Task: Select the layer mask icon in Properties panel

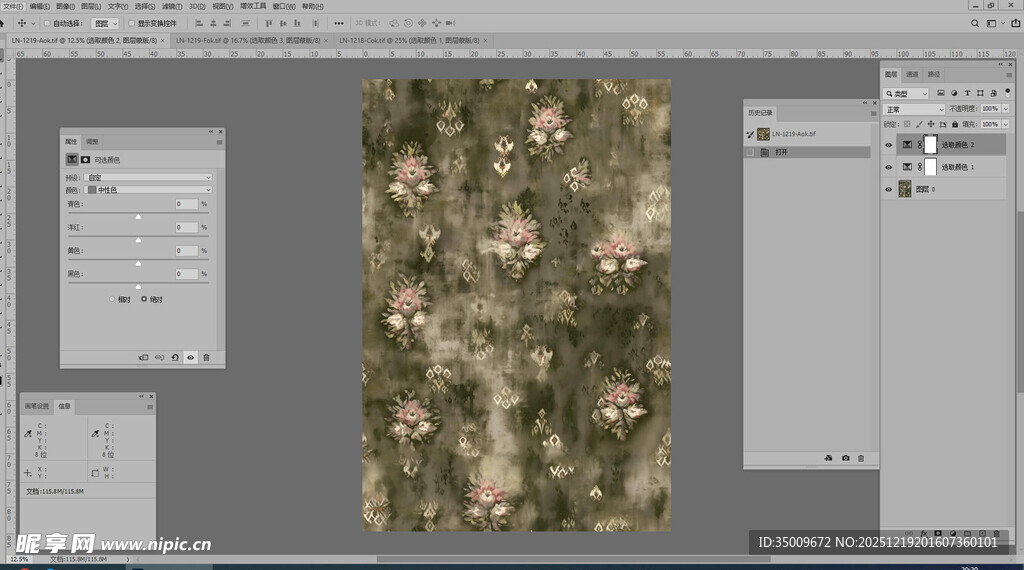Action: 85,159
